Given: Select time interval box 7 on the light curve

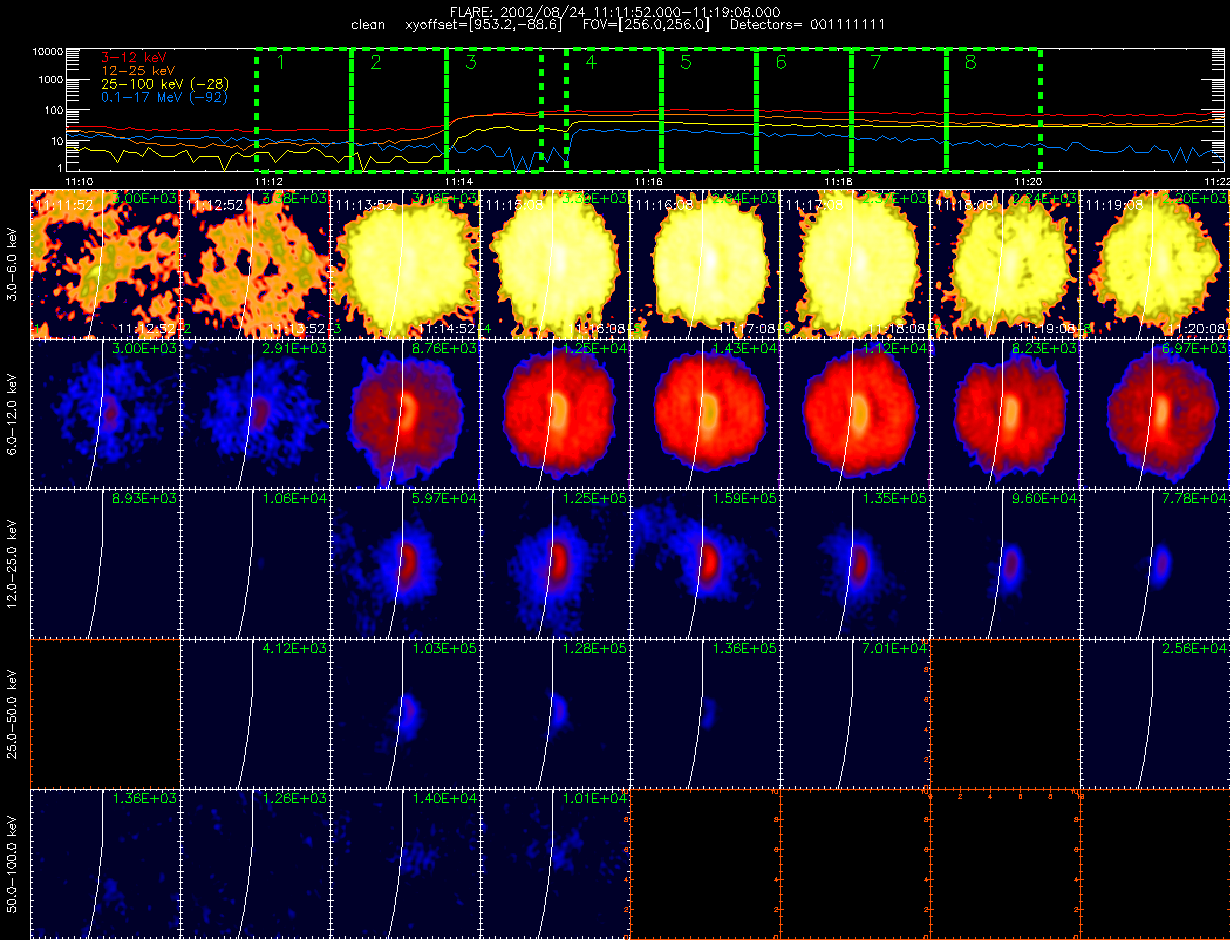Looking at the screenshot, I should click(898, 110).
